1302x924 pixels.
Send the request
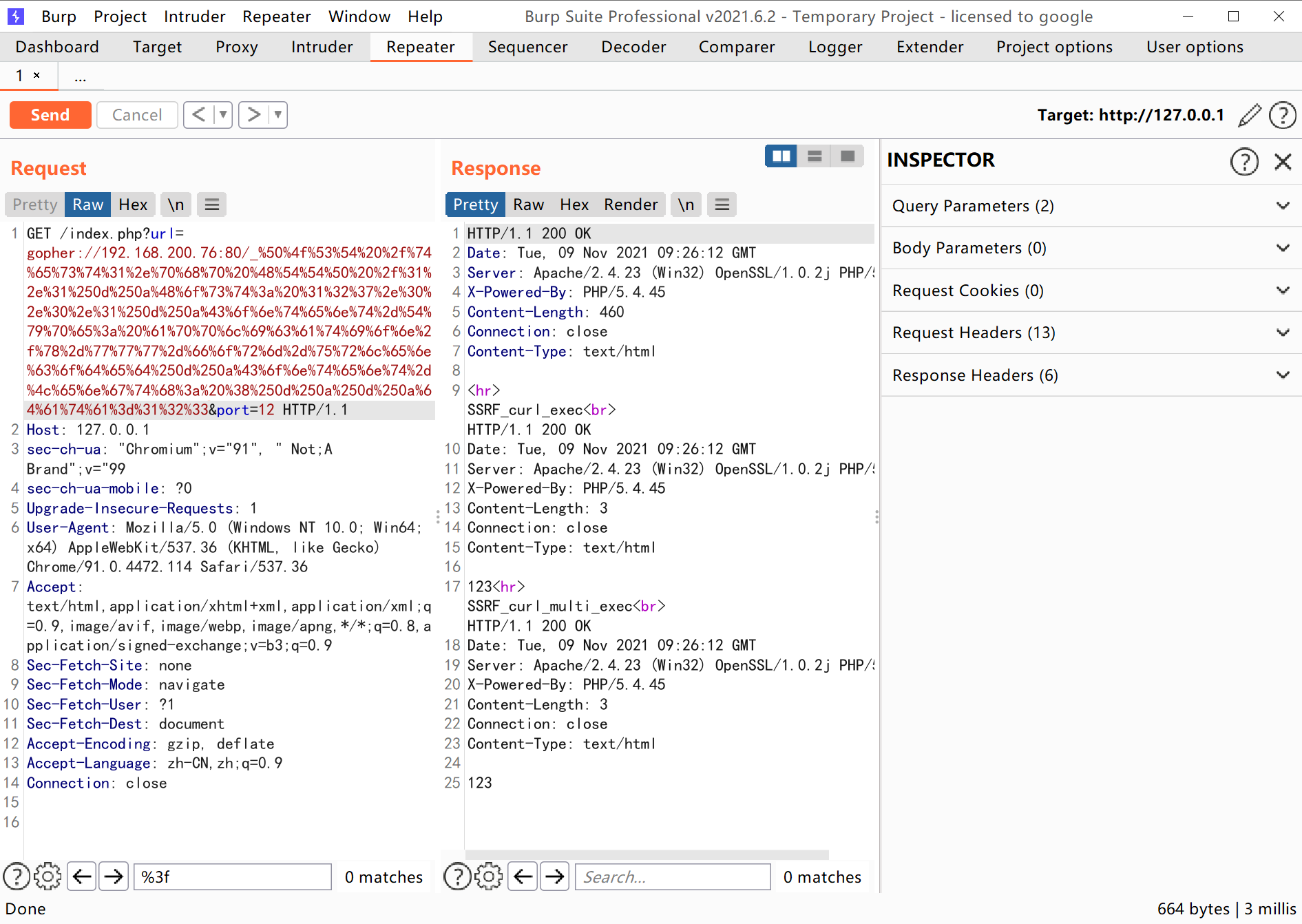(x=50, y=115)
